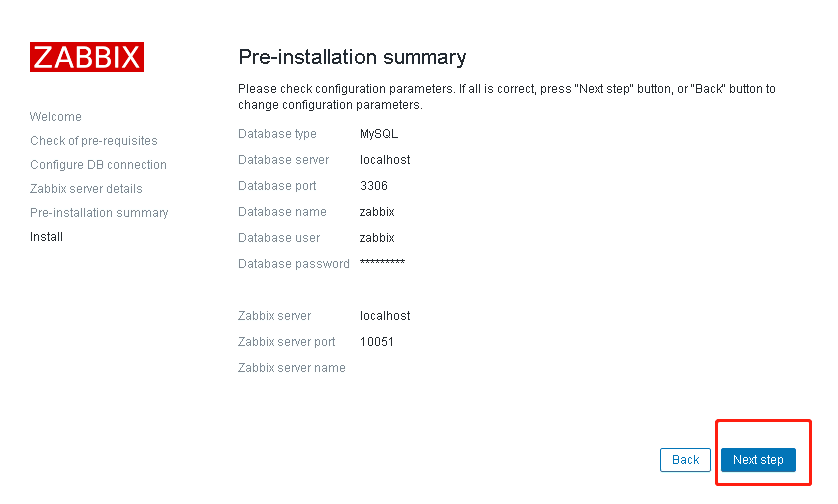Image resolution: width=838 pixels, height=504 pixels.
Task: Select Configure DB connection step
Action: pyautogui.click(x=98, y=165)
